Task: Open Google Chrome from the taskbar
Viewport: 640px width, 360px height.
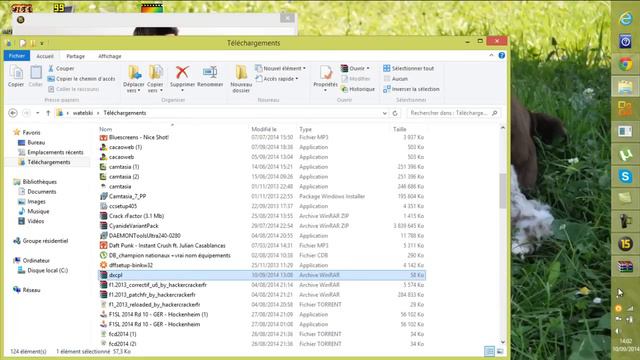Action: [x=625, y=64]
